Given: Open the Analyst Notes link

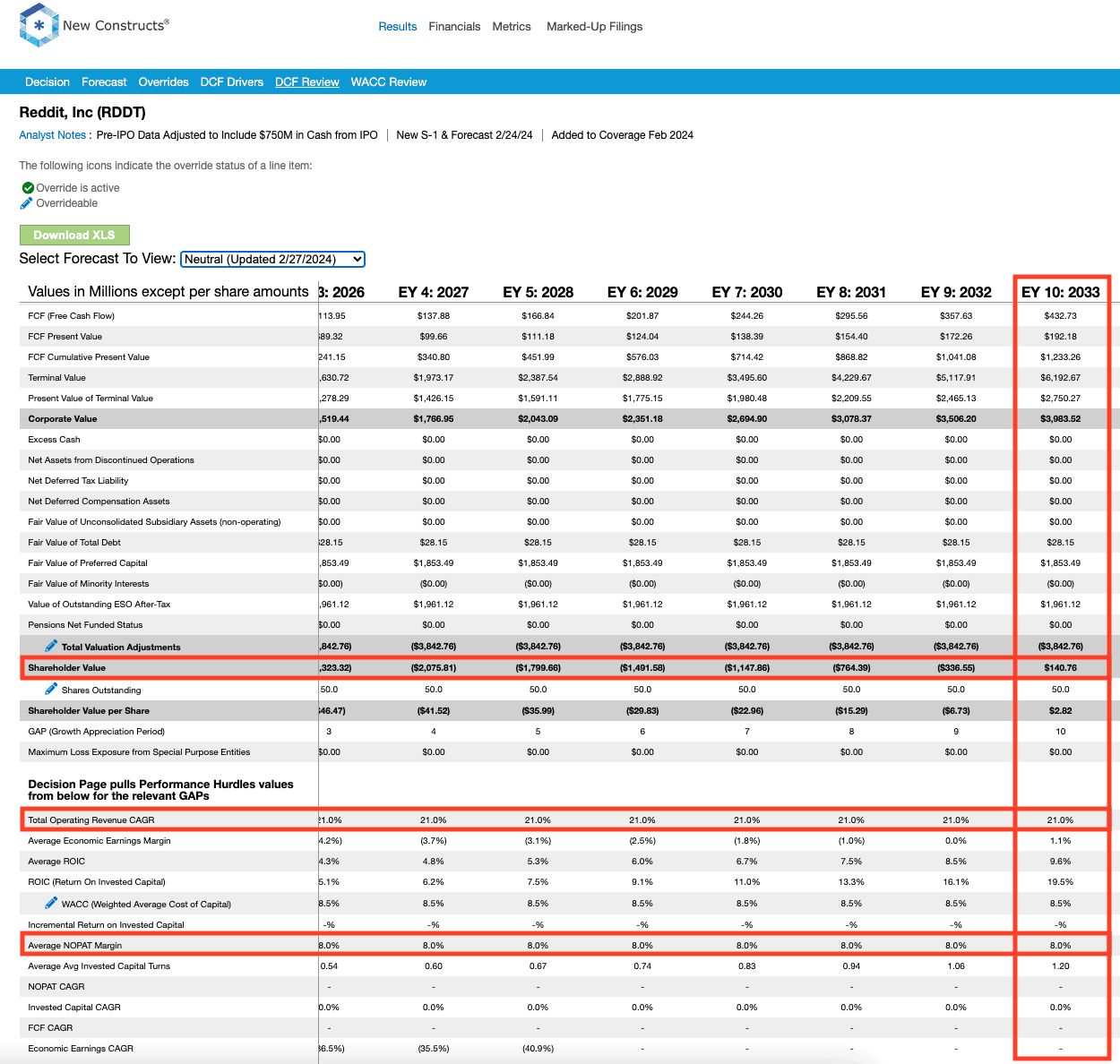Looking at the screenshot, I should pos(53,135).
